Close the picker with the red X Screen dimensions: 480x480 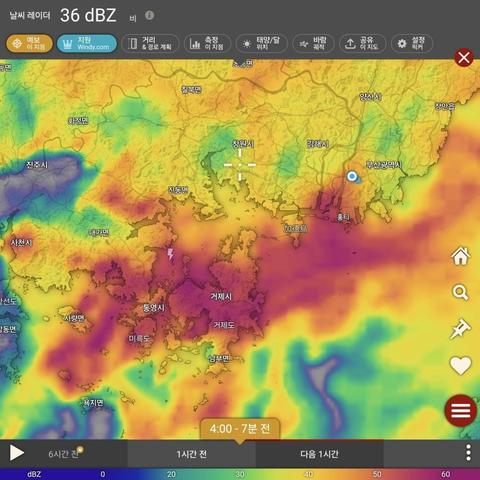pyautogui.click(x=464, y=58)
